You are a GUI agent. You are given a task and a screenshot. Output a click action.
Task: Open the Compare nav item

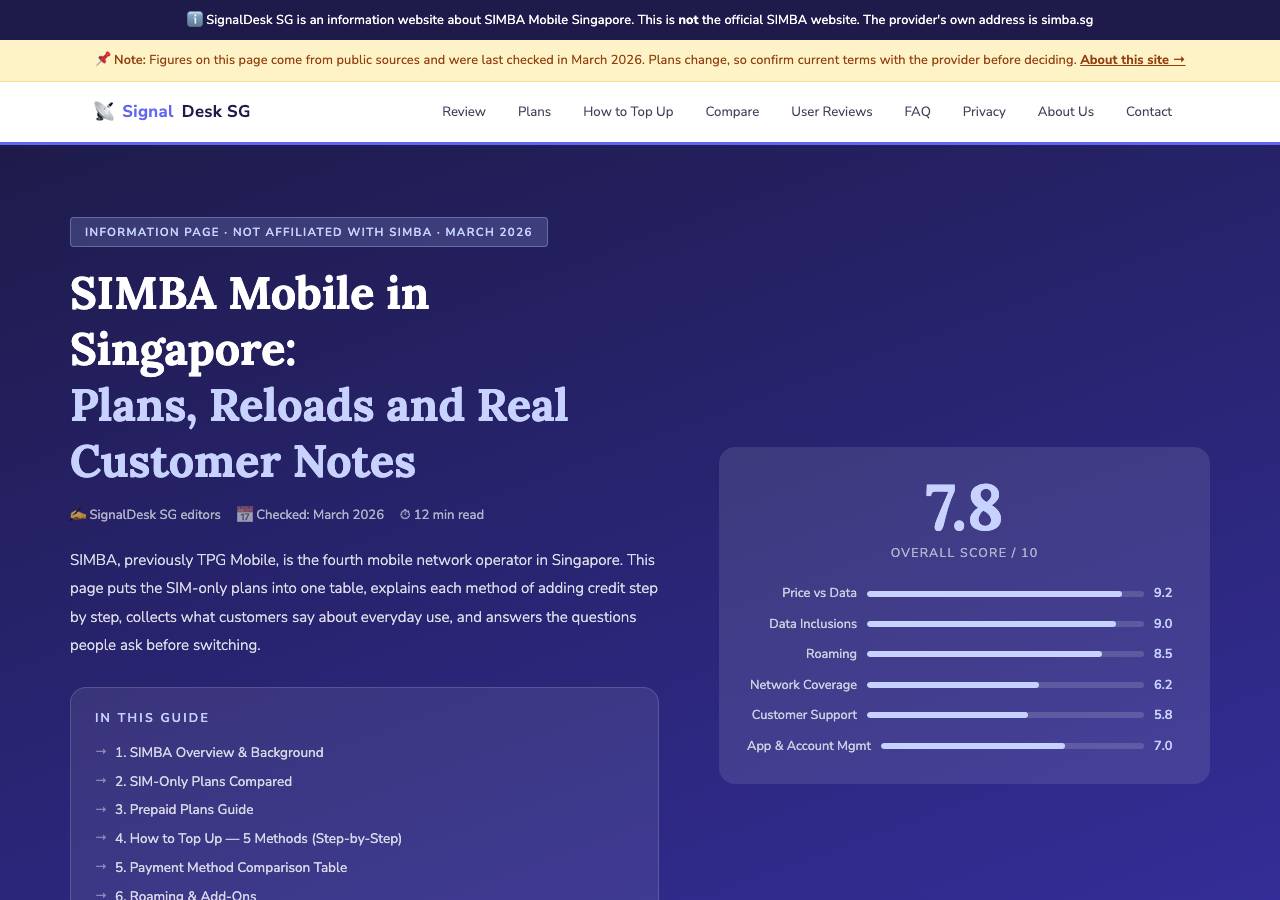pos(732,111)
